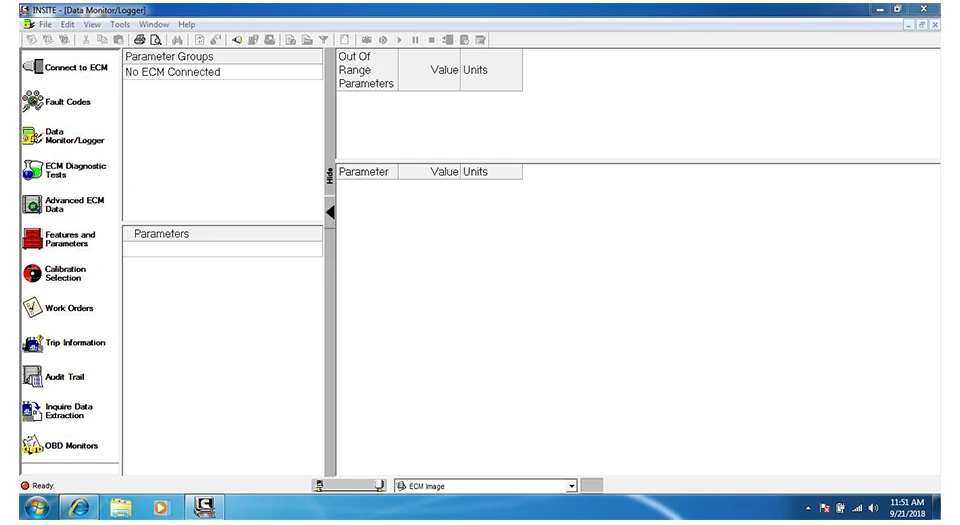Image resolution: width=960 pixels, height=525 pixels.
Task: Click the Print toolbar icon
Action: (x=140, y=40)
